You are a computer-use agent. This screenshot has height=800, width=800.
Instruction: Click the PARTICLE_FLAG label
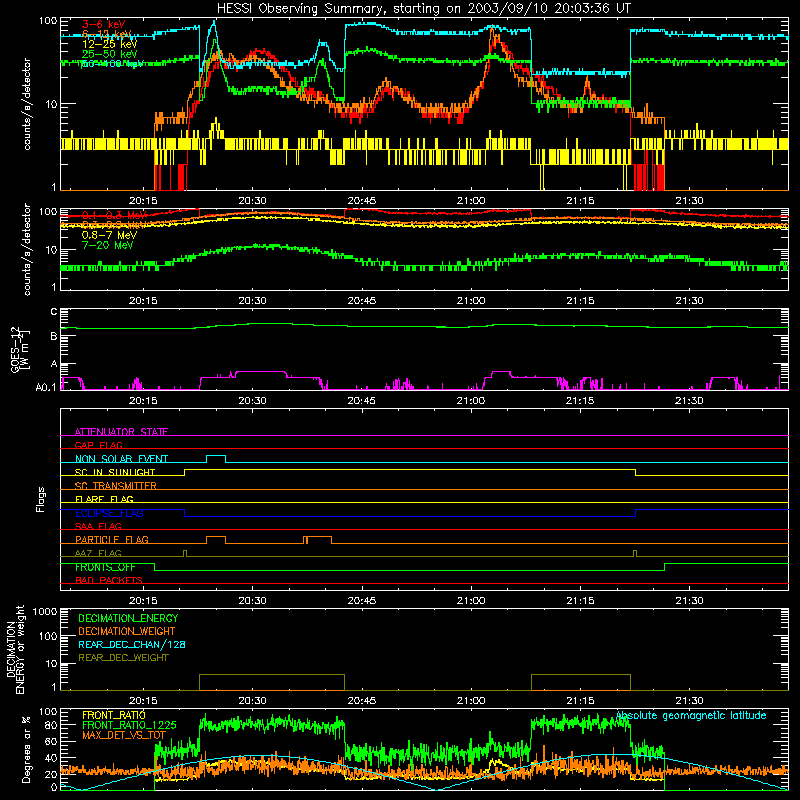pyautogui.click(x=112, y=539)
